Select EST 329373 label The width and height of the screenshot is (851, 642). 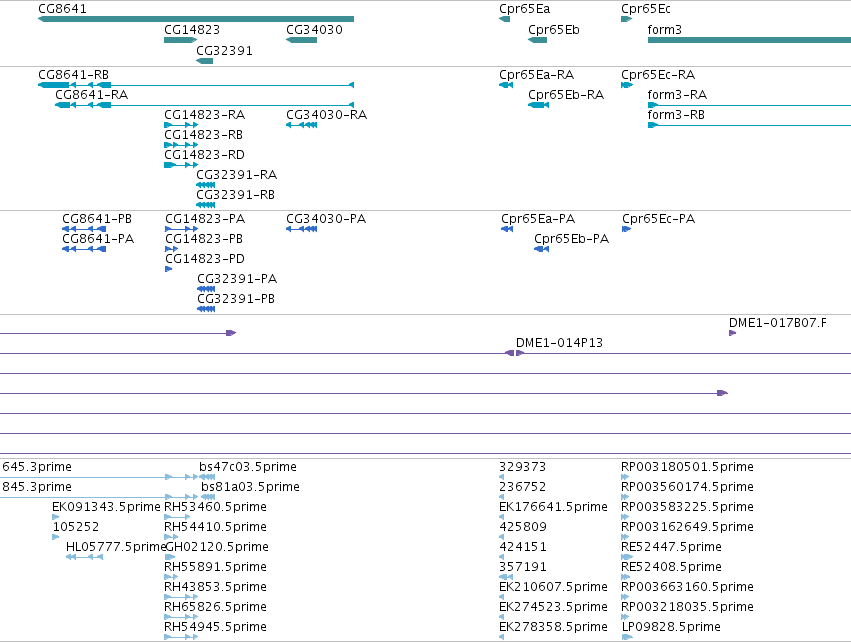tap(523, 467)
